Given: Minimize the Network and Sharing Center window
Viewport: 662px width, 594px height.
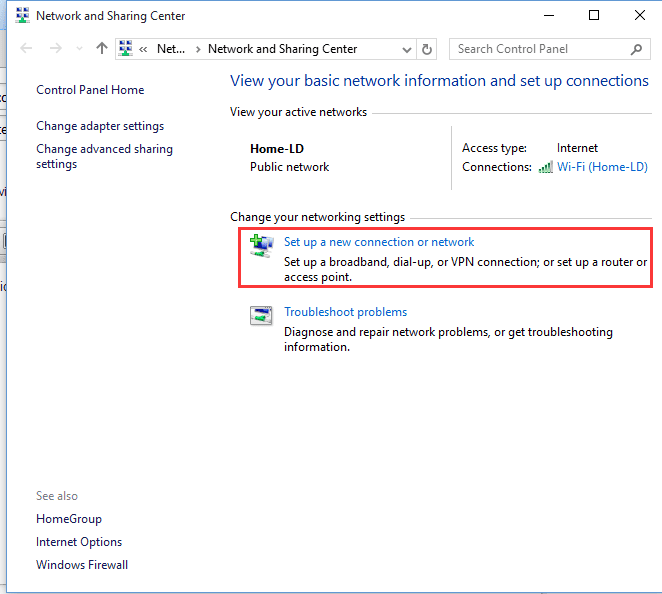Looking at the screenshot, I should 549,16.
